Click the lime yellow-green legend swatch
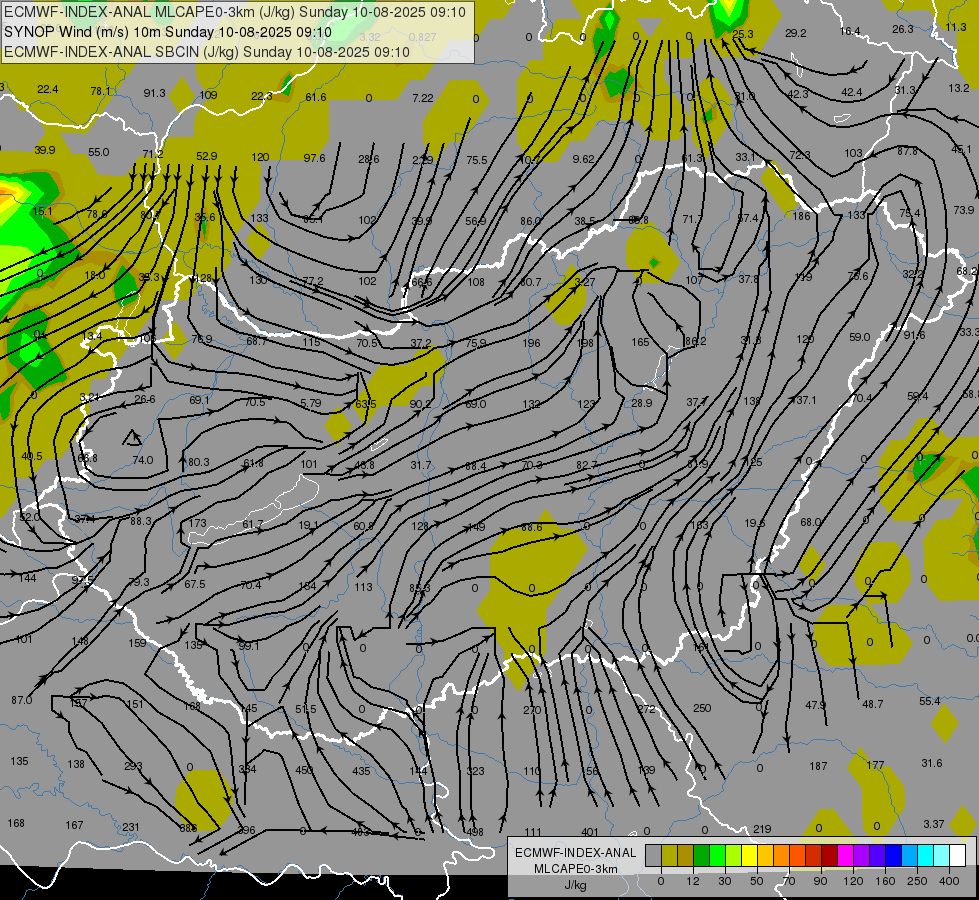The width and height of the screenshot is (979, 900). tap(734, 855)
